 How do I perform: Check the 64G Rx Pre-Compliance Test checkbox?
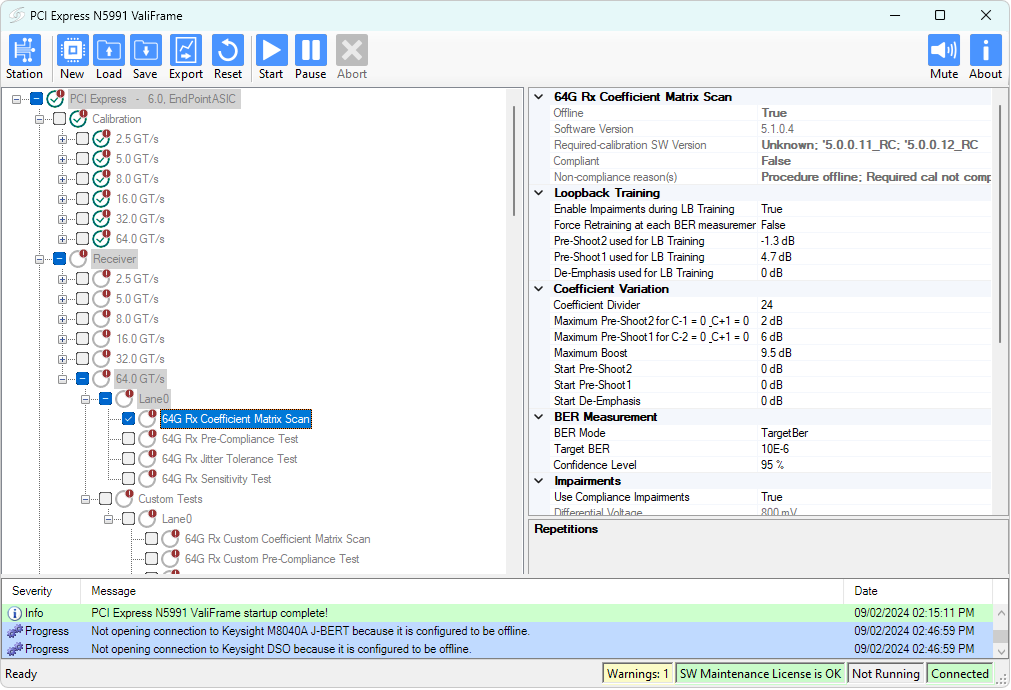click(x=128, y=439)
